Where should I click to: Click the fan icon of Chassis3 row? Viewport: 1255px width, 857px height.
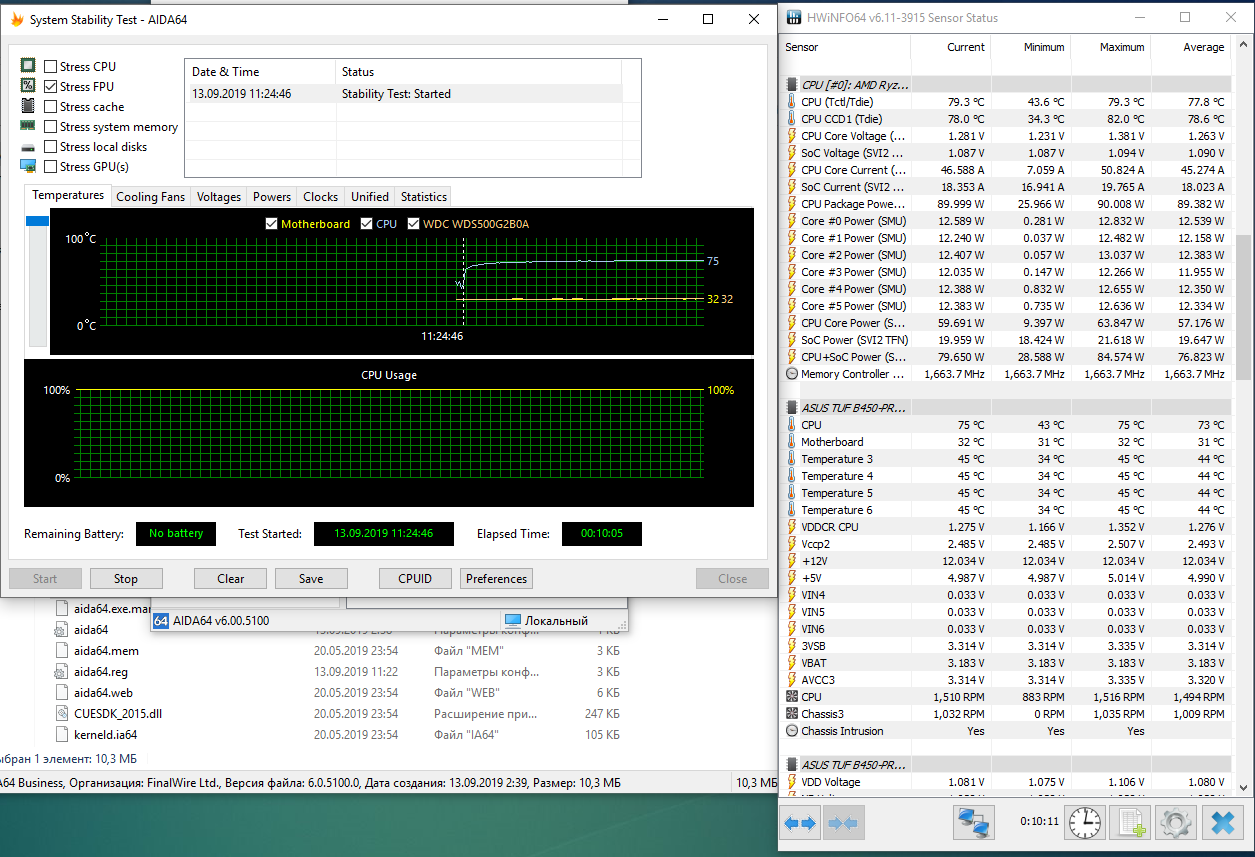tap(792, 714)
